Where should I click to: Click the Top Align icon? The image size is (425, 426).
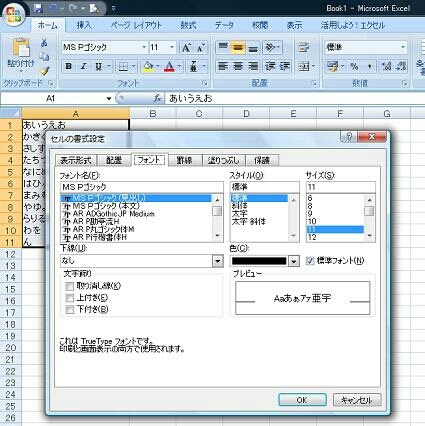[x=222, y=48]
